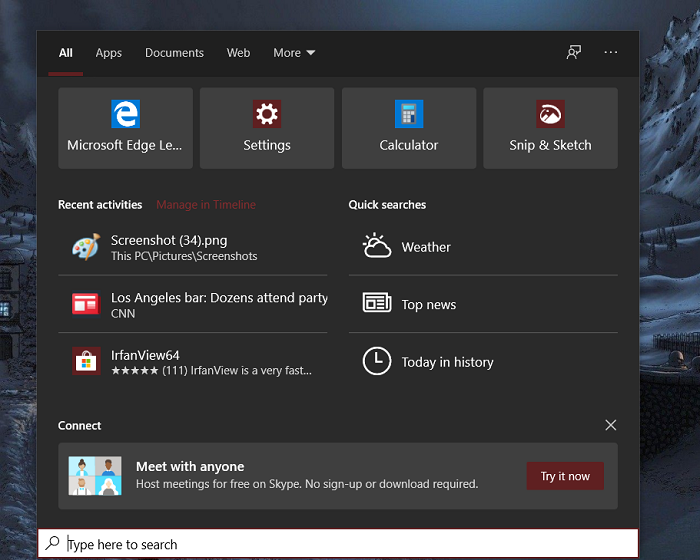Click the Manage in Timeline link
700x560 pixels.
coord(206,205)
